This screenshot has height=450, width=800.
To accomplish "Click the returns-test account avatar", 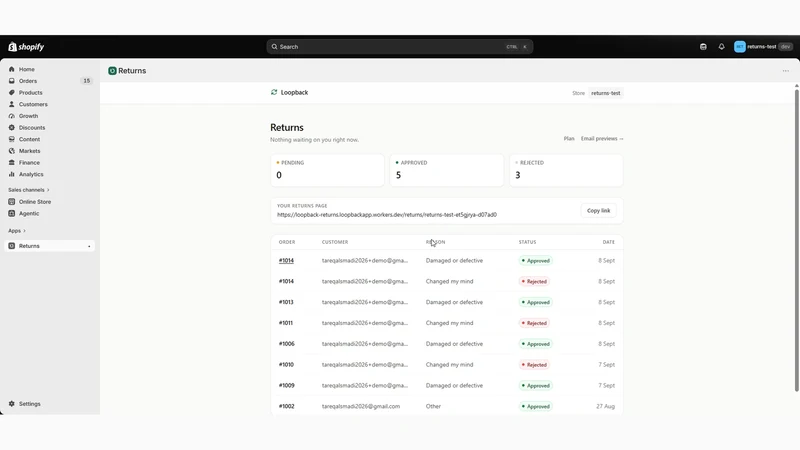I will (740, 46).
